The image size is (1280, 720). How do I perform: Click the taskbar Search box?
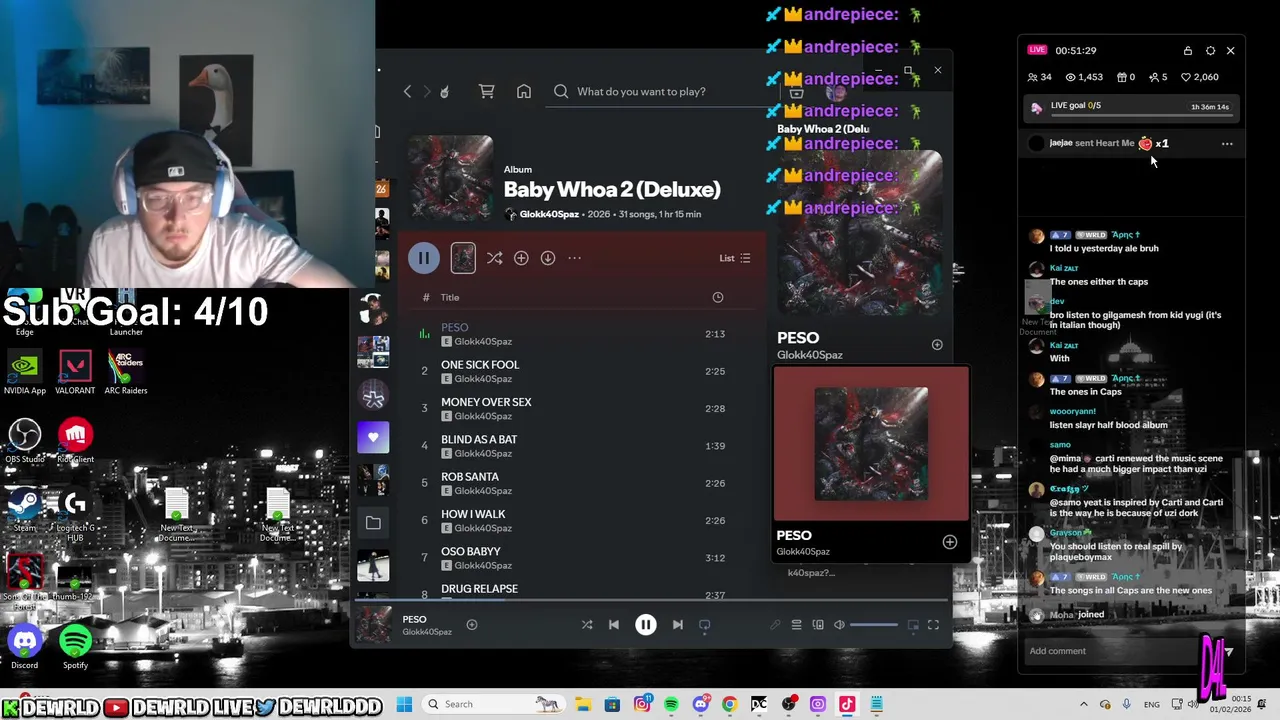point(492,704)
